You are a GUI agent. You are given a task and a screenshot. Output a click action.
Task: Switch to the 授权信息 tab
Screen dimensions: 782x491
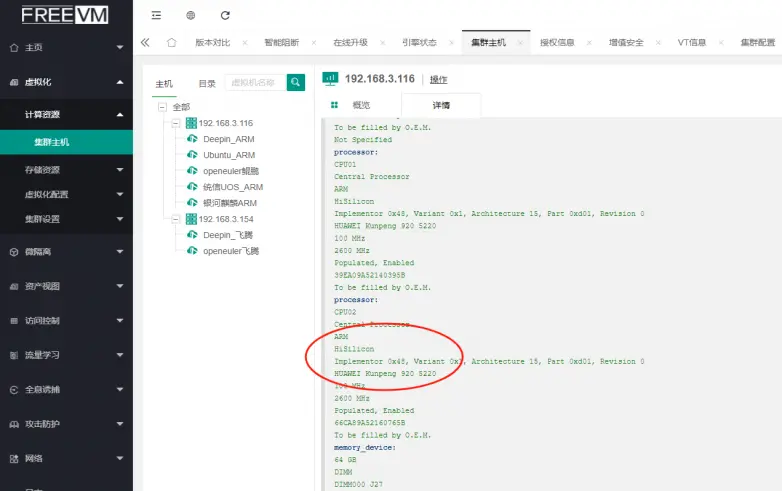pos(557,43)
